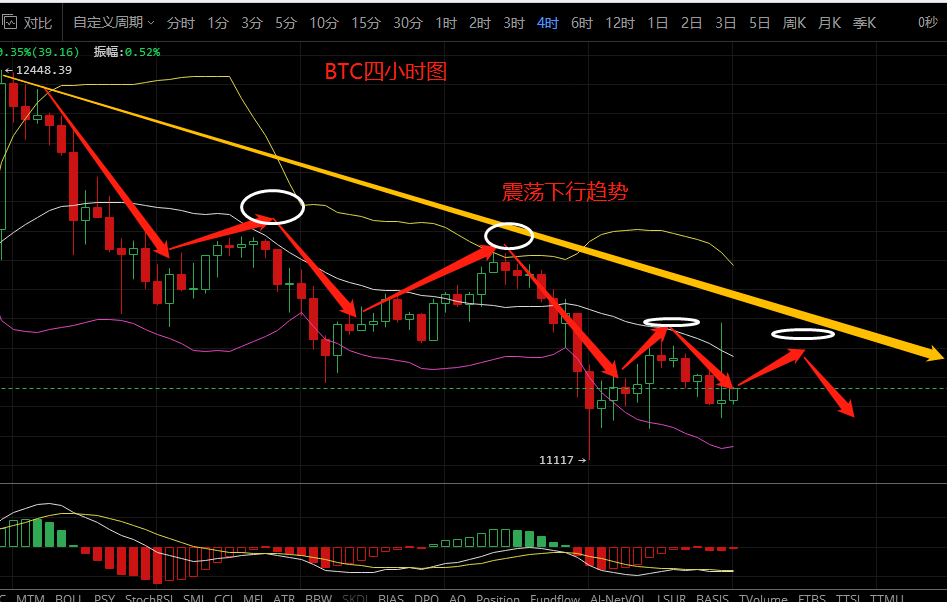Select the 1分 period
947x602 pixels.
click(x=217, y=23)
